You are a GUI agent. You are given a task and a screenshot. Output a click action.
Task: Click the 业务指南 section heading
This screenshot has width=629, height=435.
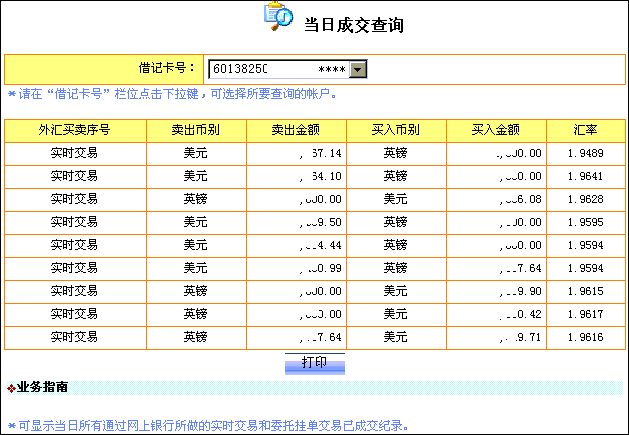point(42,387)
